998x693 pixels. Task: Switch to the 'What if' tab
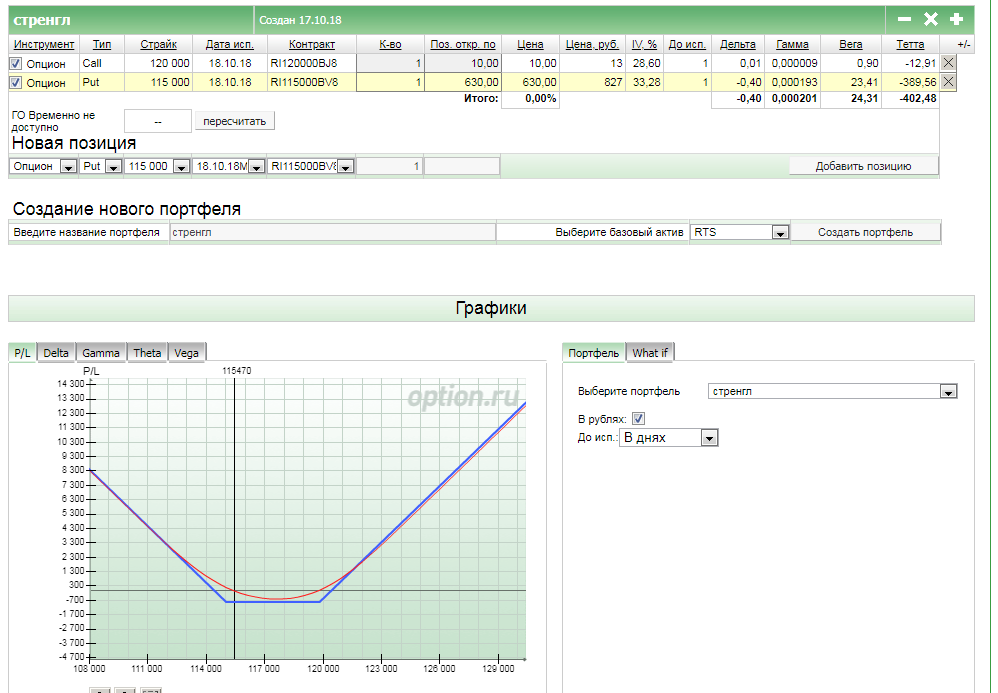(x=650, y=352)
